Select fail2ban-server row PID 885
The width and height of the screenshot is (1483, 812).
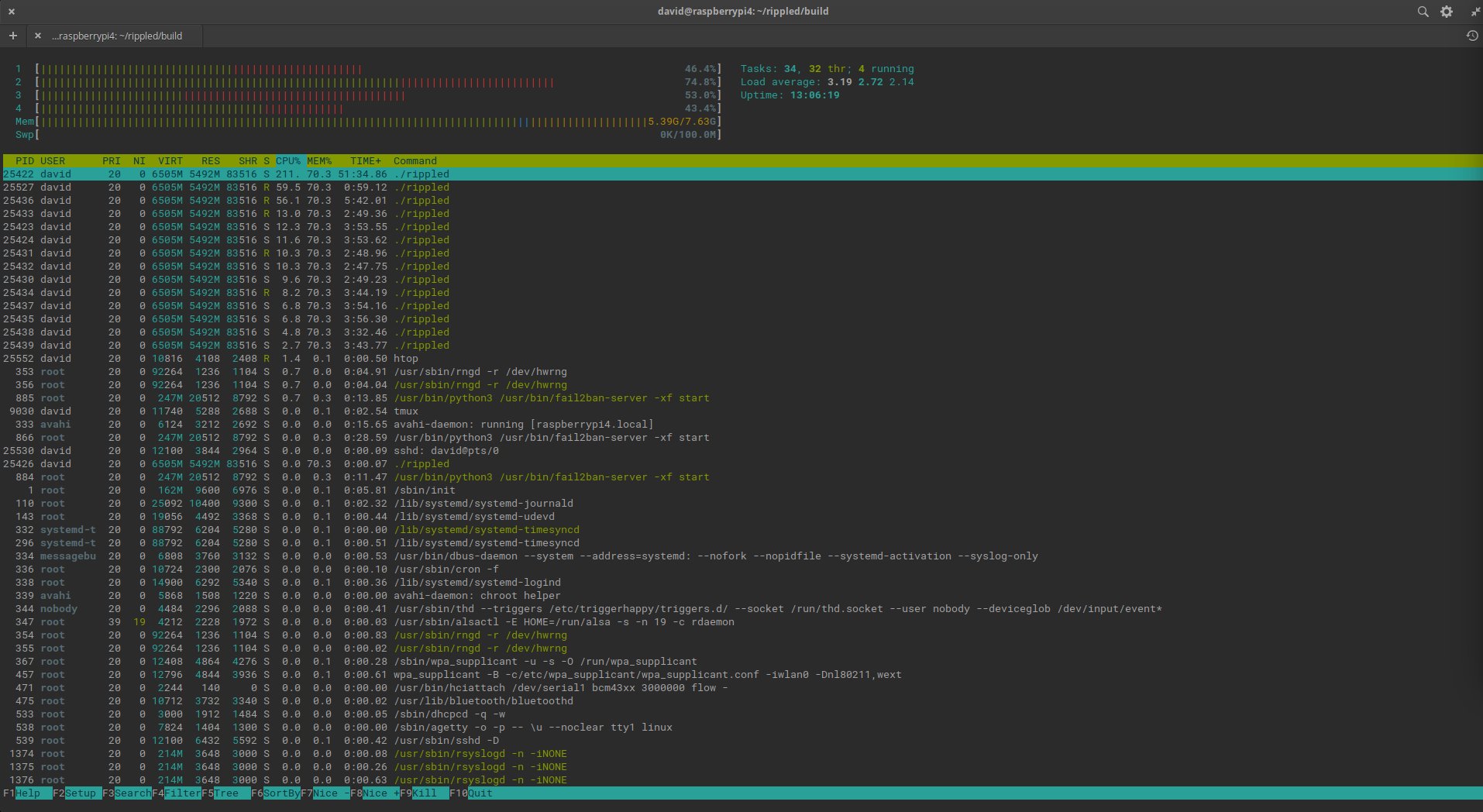[x=741, y=398]
